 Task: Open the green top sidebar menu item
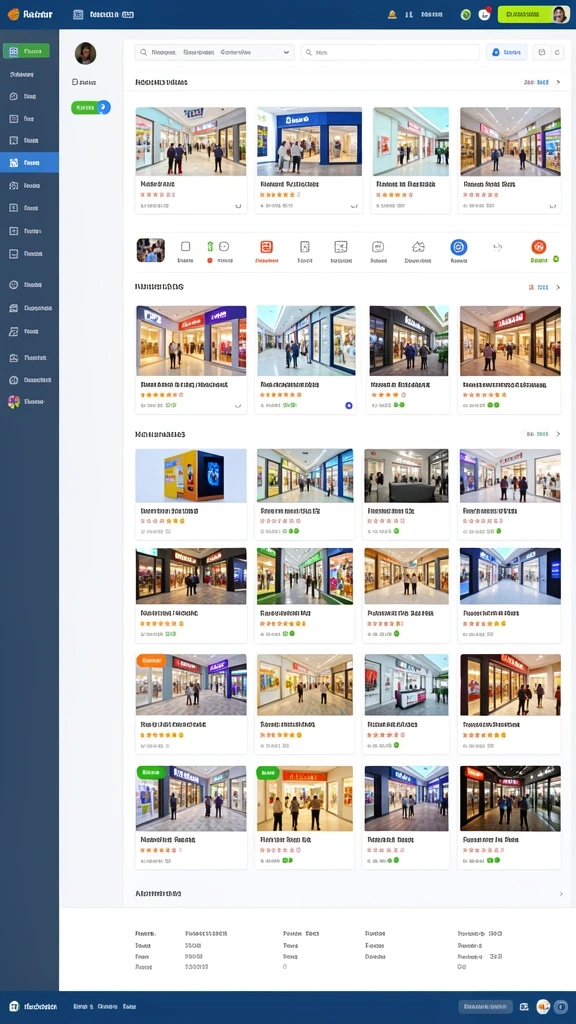26,51
